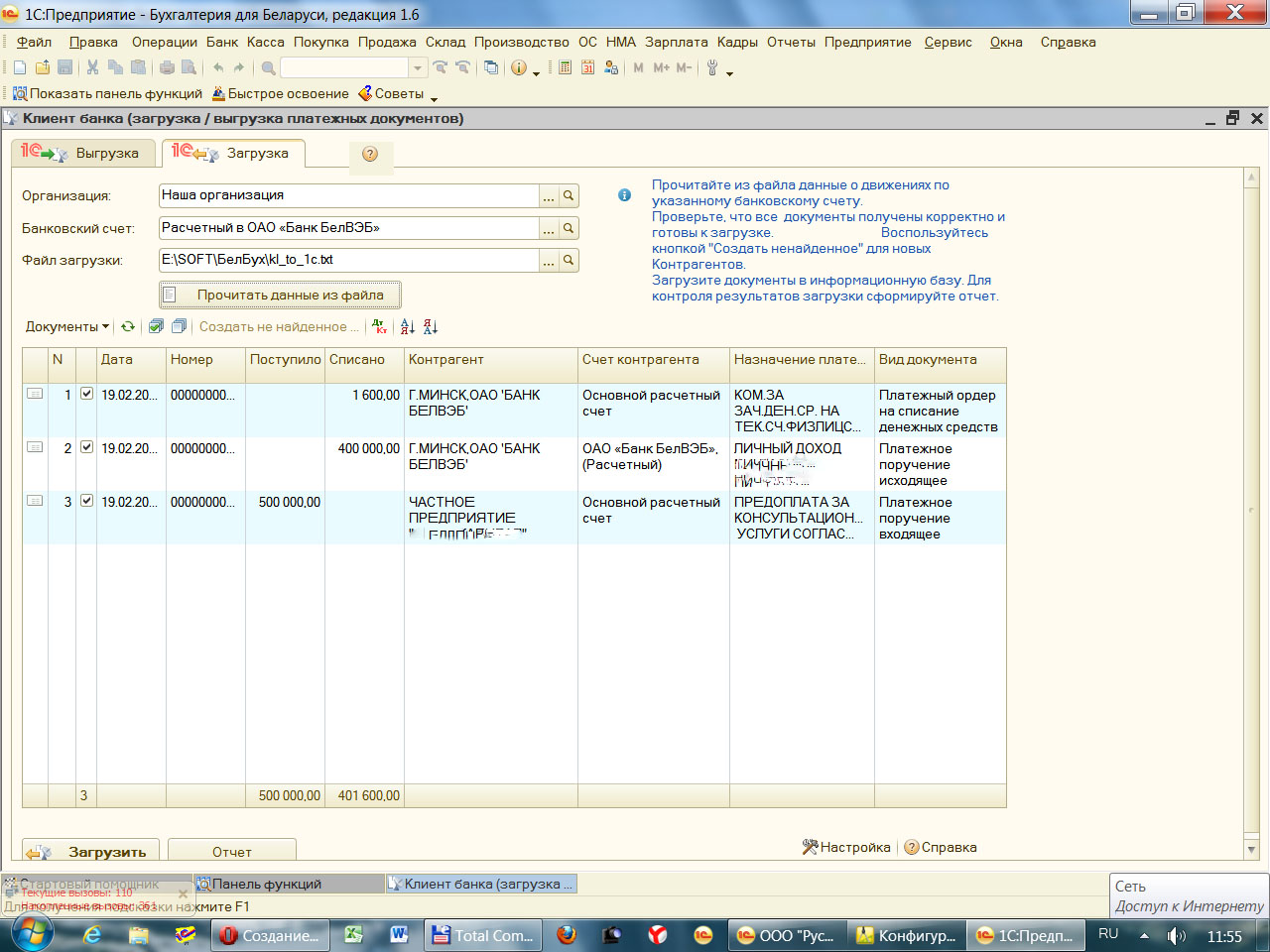Click the Check all rows icon
The height and width of the screenshot is (952, 1270).
[x=156, y=326]
